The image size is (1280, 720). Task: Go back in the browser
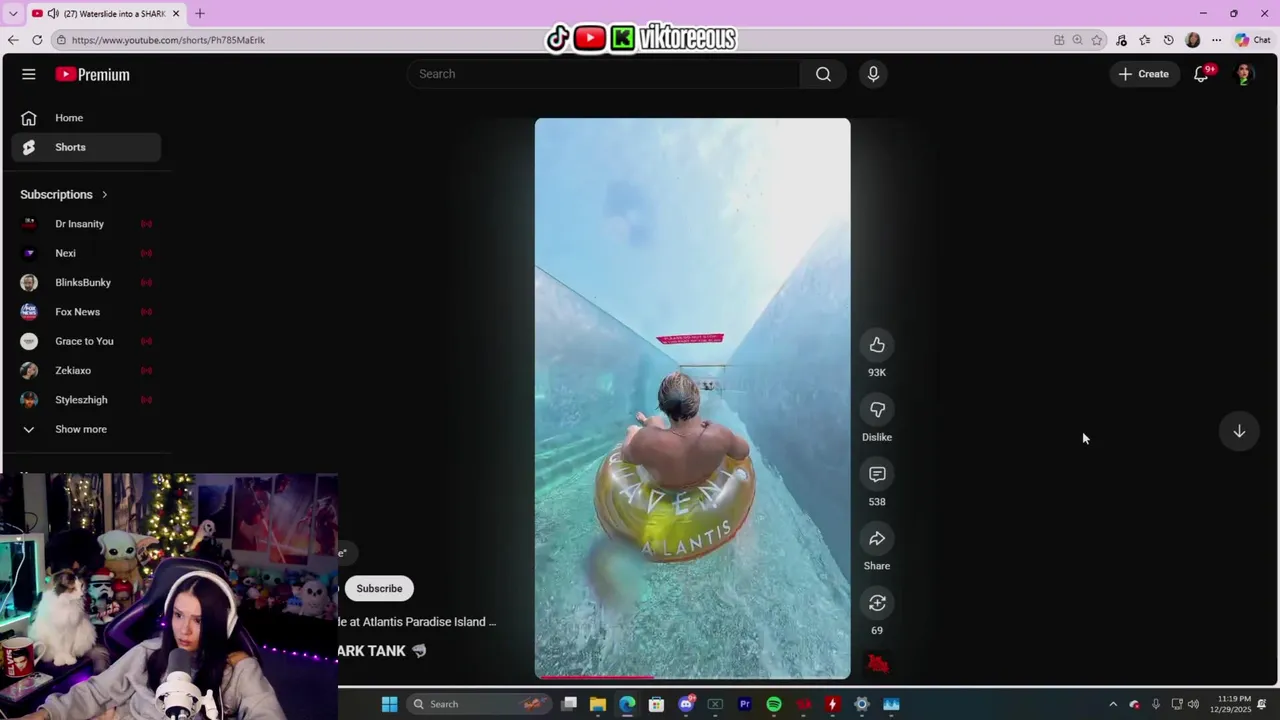pos(12,40)
